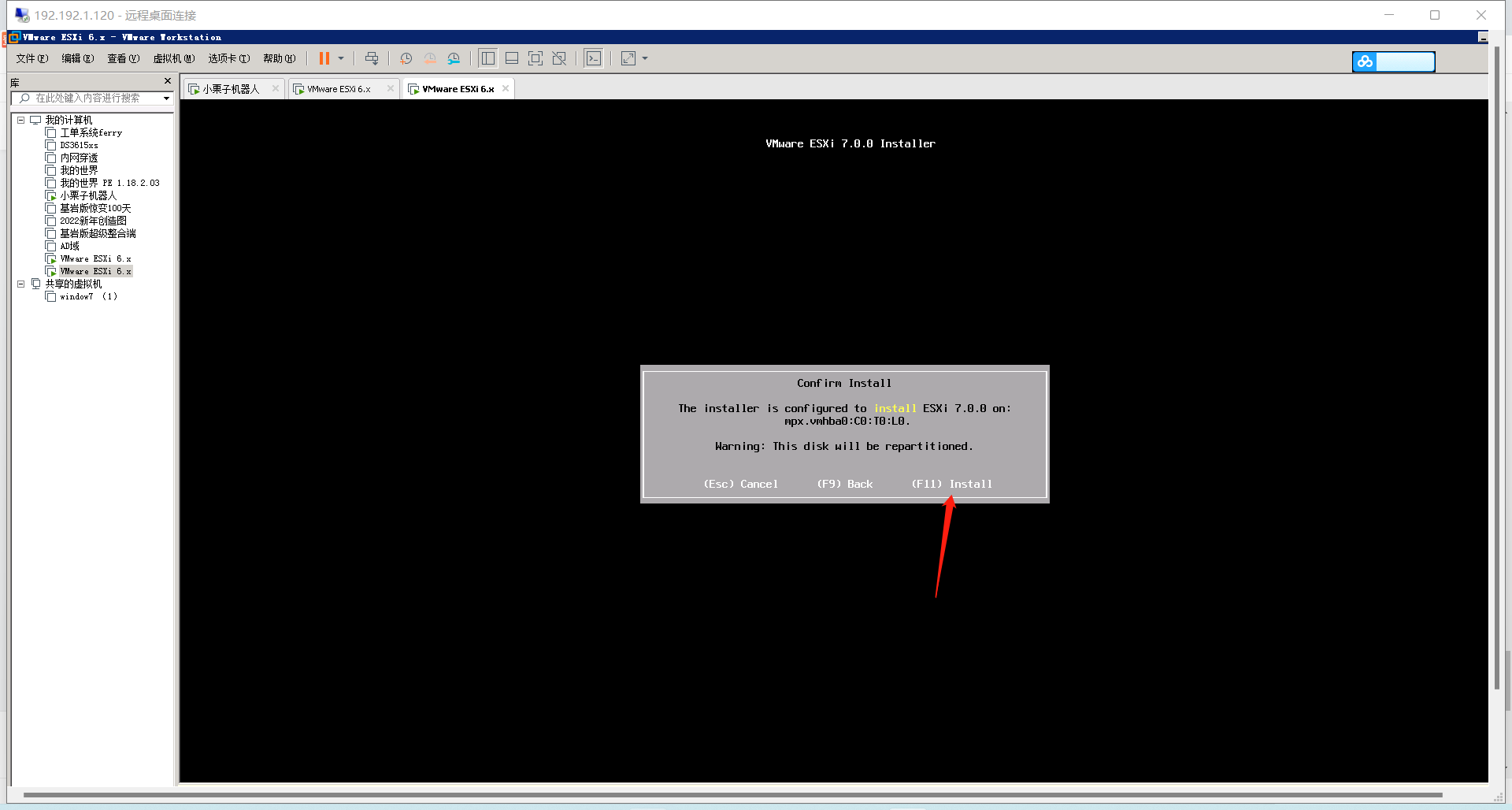Collapse the 共享的虚拟机 tree node
Image resolution: width=1512 pixels, height=810 pixels.
point(21,284)
